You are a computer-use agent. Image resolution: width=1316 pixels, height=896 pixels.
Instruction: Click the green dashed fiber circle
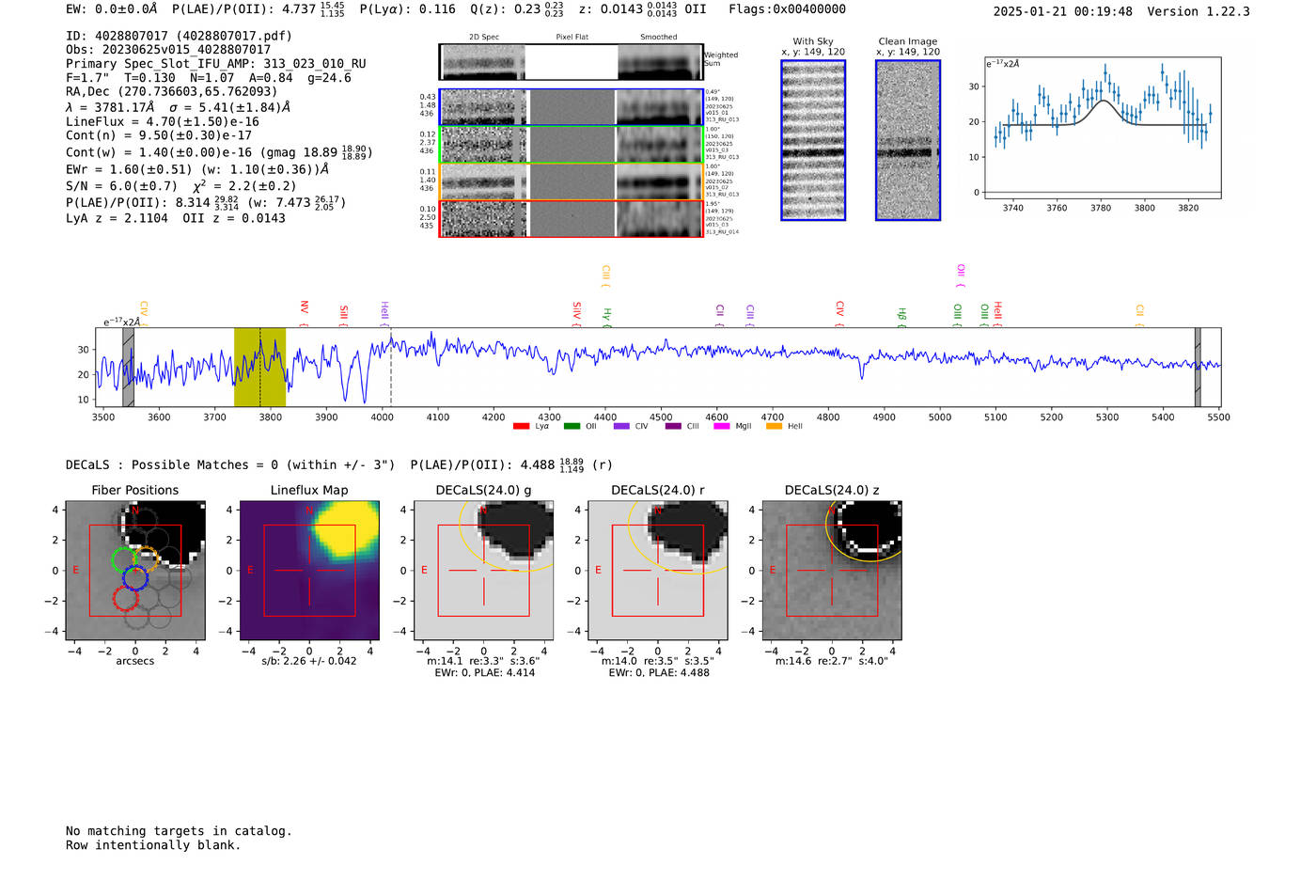[x=123, y=559]
